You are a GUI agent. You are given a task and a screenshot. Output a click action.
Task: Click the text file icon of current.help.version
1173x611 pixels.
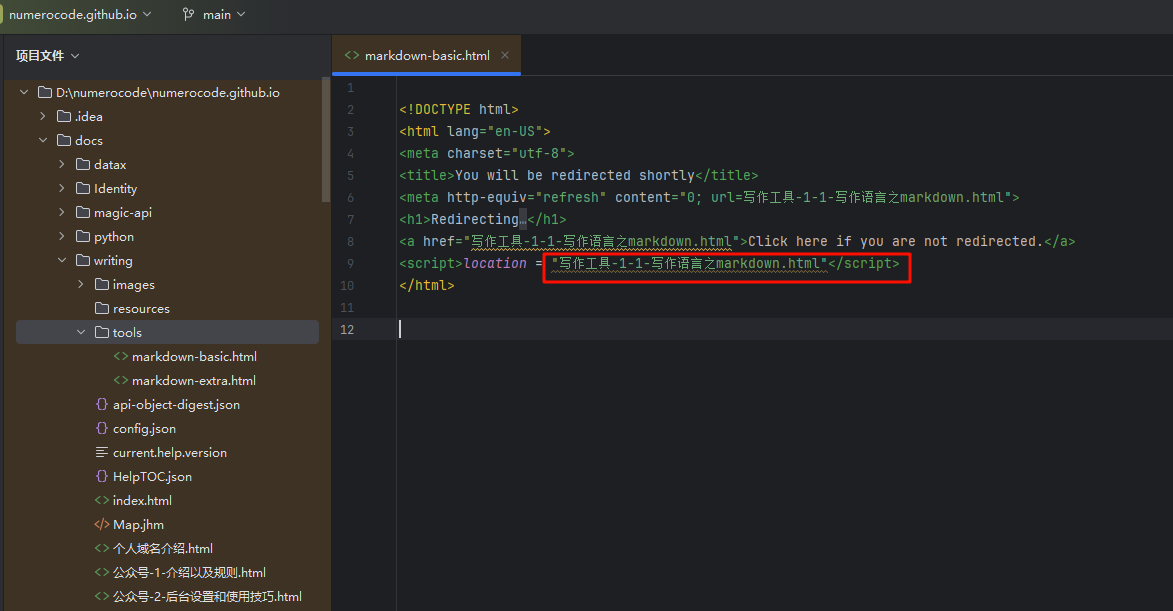point(102,453)
